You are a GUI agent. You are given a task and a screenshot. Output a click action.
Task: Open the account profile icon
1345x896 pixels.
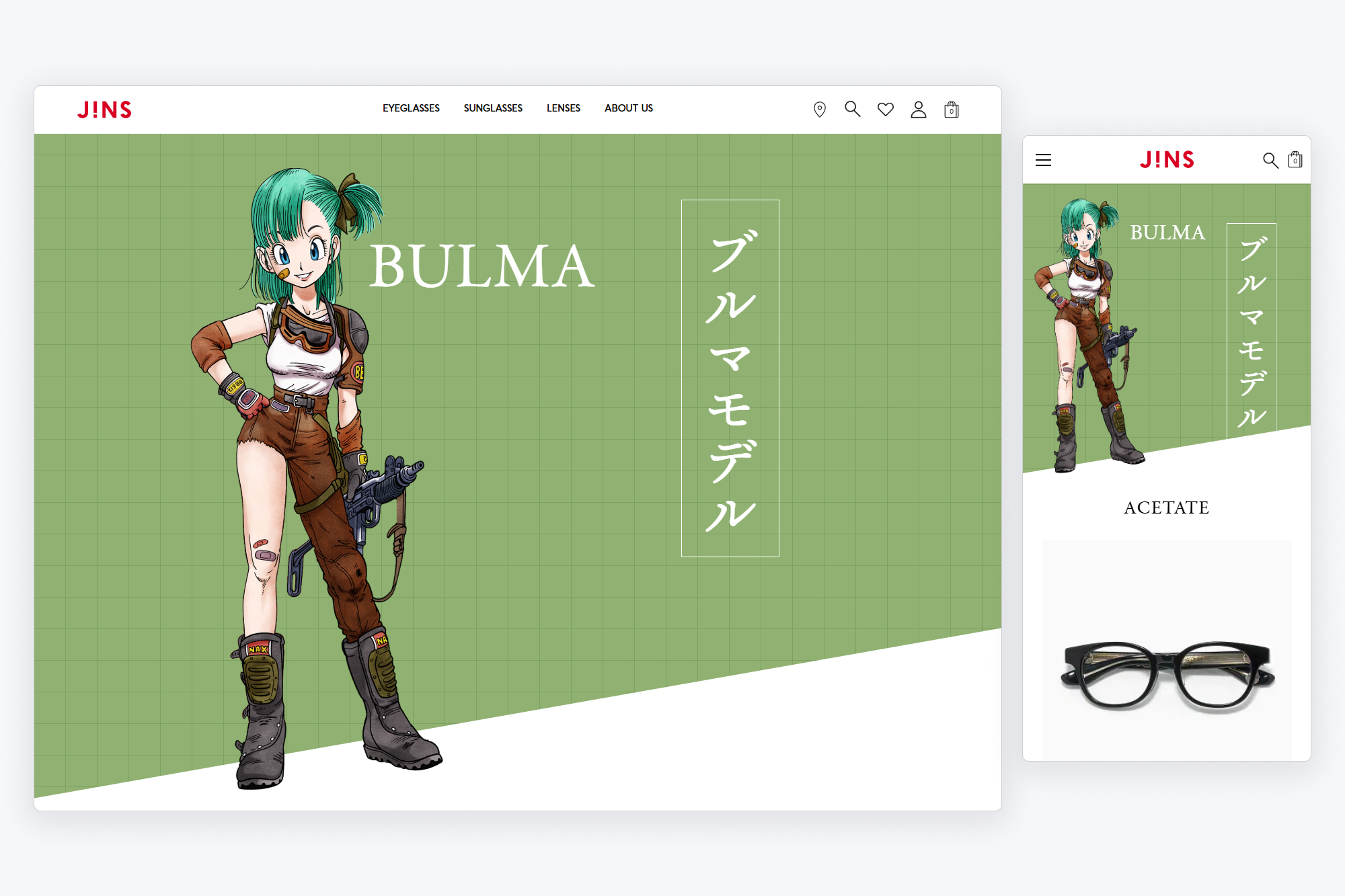(919, 108)
